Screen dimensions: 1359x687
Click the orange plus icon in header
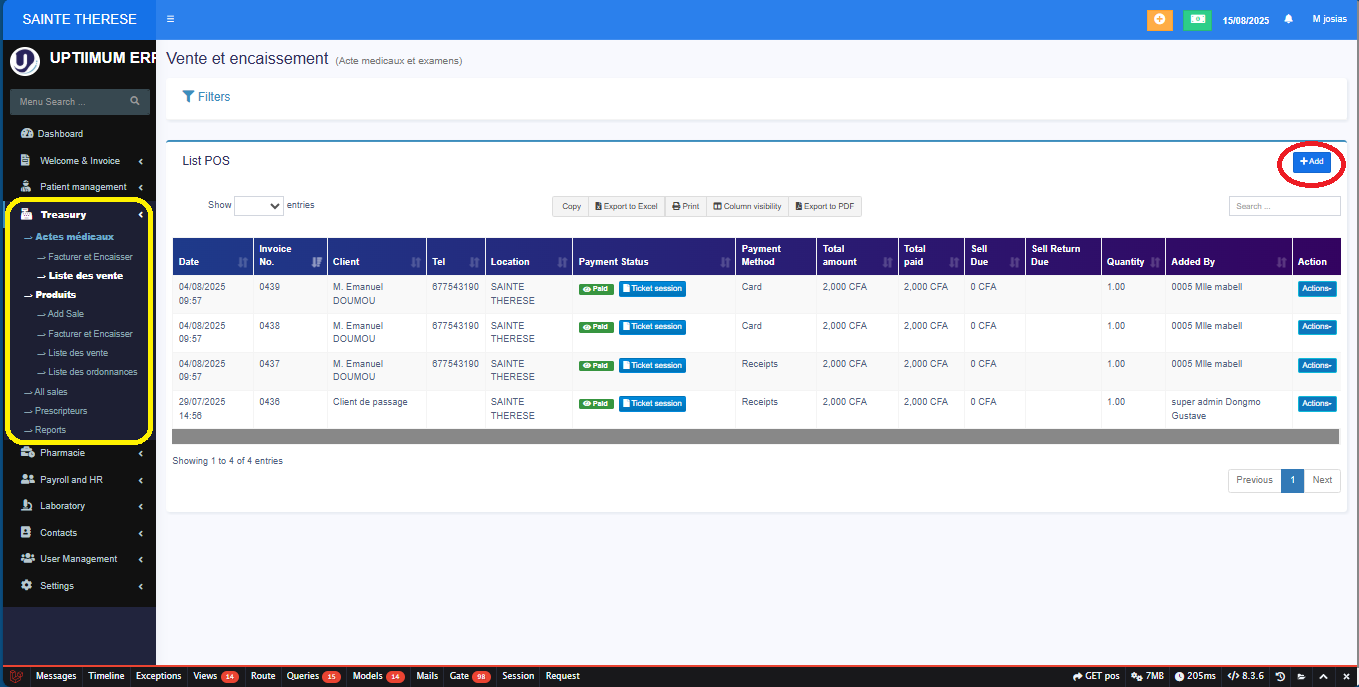click(1159, 19)
